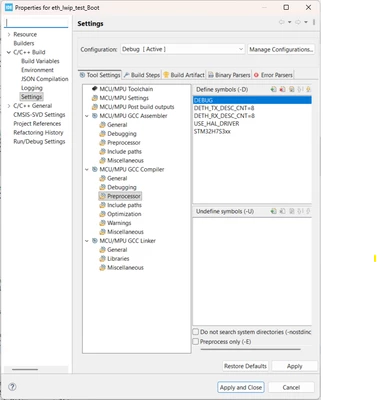
Task: Delete icon in Undefine symbols toolbar
Action: pos(282,211)
